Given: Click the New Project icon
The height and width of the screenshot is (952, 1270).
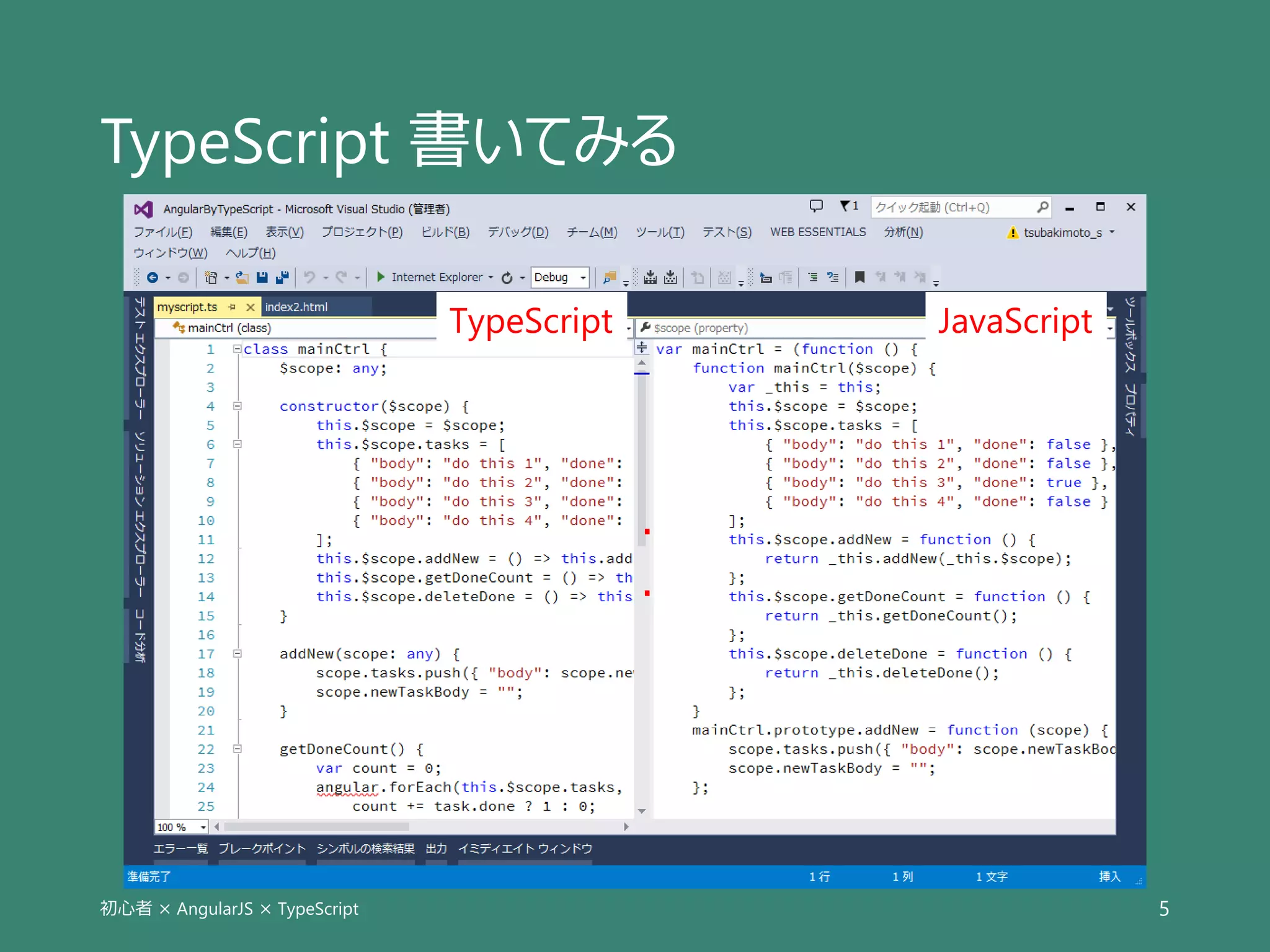Looking at the screenshot, I should (x=211, y=278).
